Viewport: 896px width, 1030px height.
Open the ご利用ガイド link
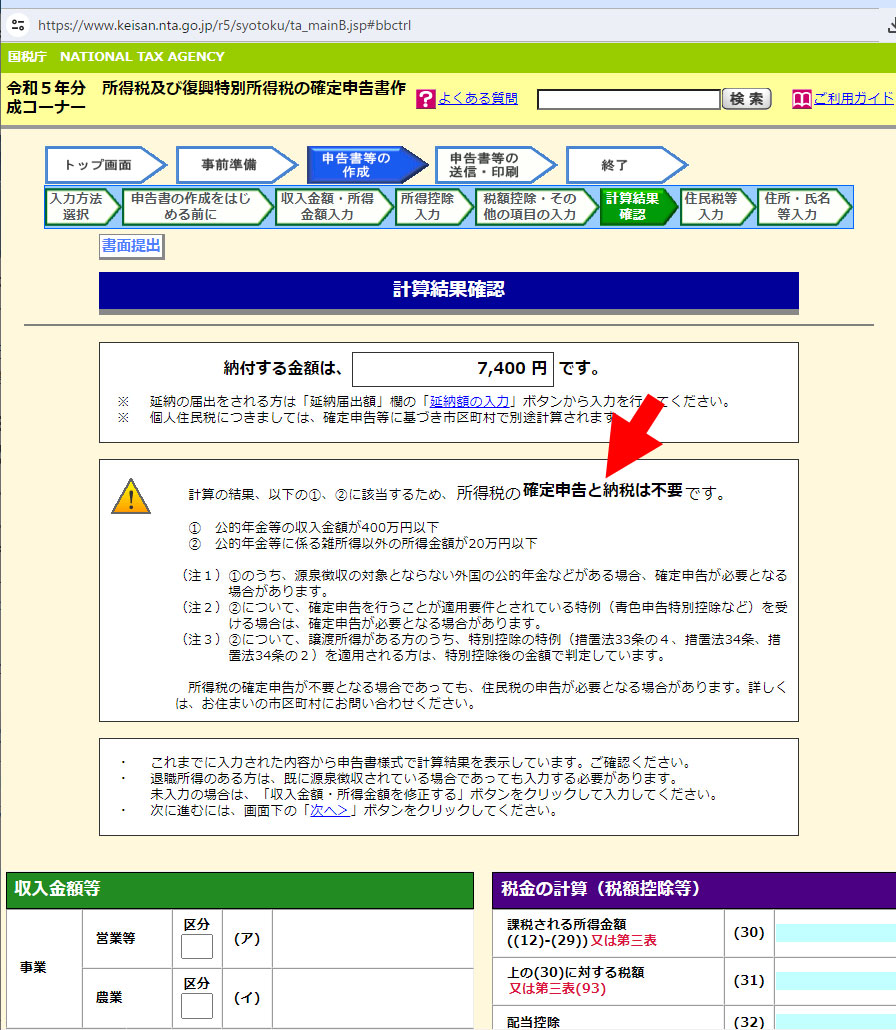coord(853,98)
